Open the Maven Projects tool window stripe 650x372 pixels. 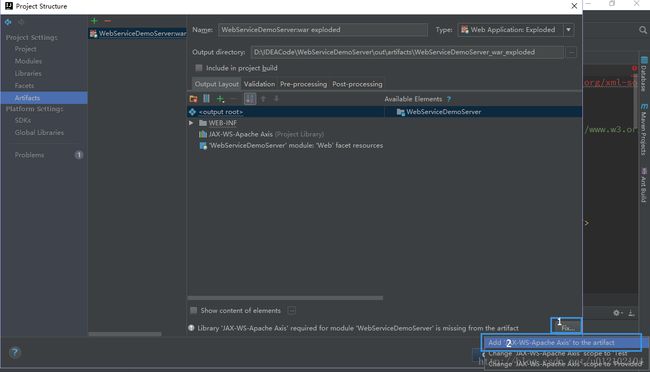[x=644, y=129]
